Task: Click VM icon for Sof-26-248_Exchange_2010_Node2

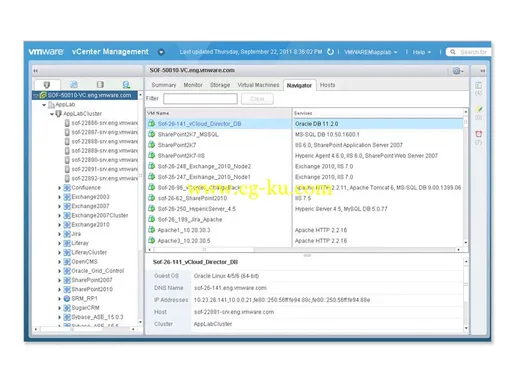Action: 152,166
